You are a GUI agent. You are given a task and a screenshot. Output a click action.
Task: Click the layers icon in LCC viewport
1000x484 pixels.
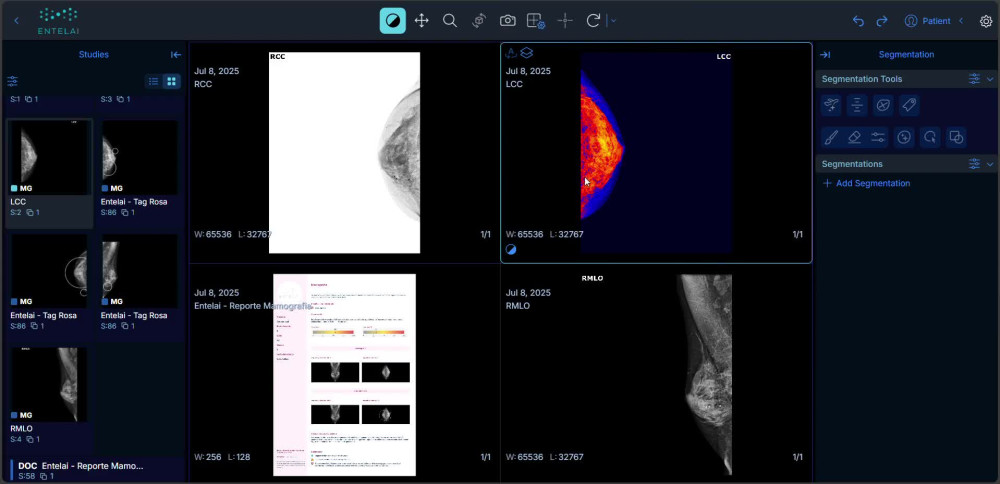[x=527, y=54]
